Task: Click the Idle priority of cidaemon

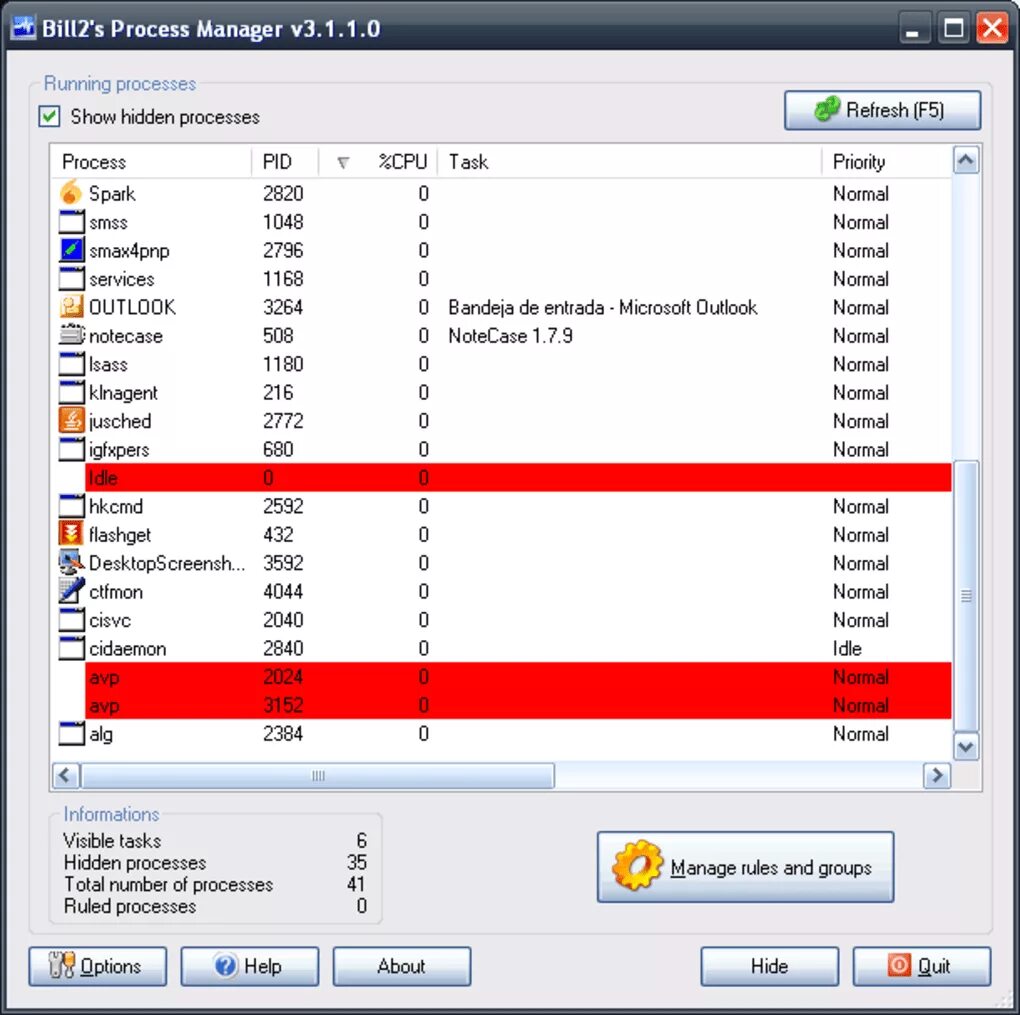Action: [847, 649]
